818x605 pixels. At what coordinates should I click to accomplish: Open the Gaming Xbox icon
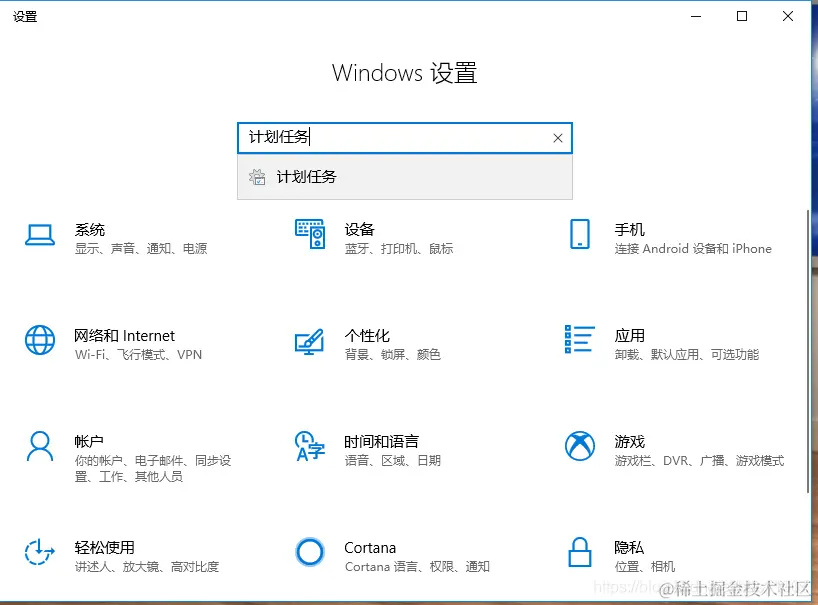580,446
